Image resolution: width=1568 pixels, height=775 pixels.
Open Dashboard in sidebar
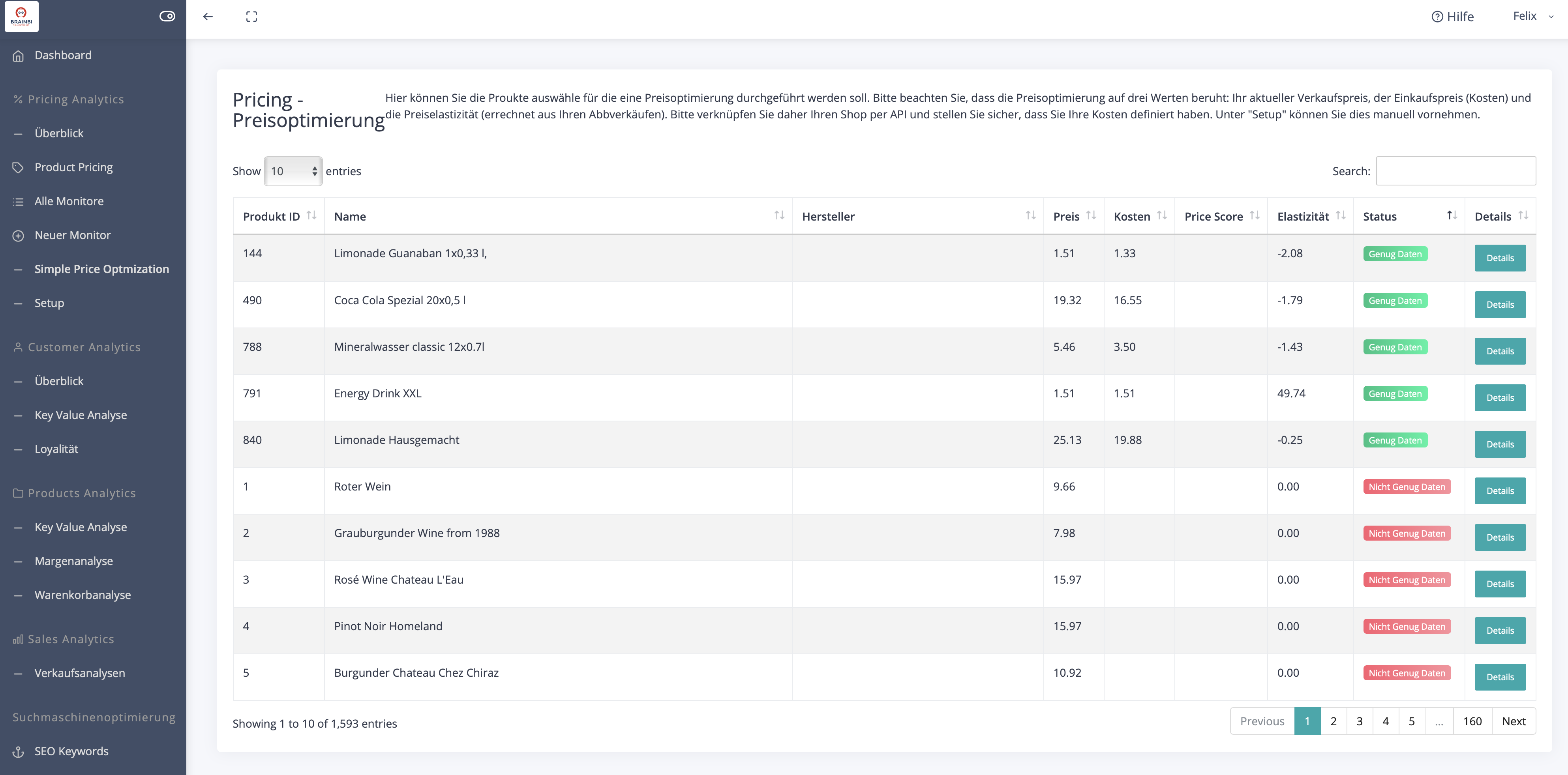pyautogui.click(x=63, y=55)
